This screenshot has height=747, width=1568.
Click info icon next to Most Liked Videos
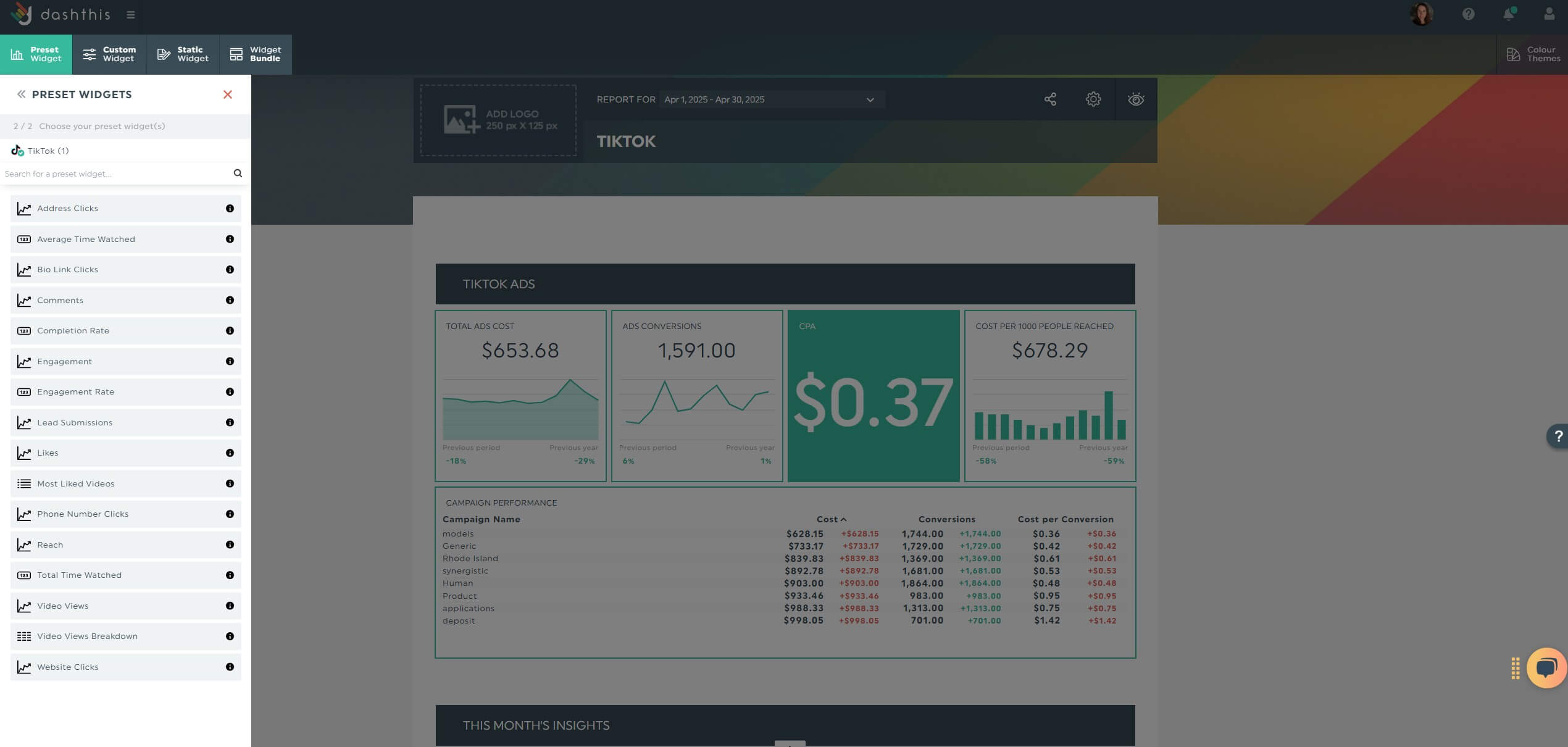[x=230, y=483]
